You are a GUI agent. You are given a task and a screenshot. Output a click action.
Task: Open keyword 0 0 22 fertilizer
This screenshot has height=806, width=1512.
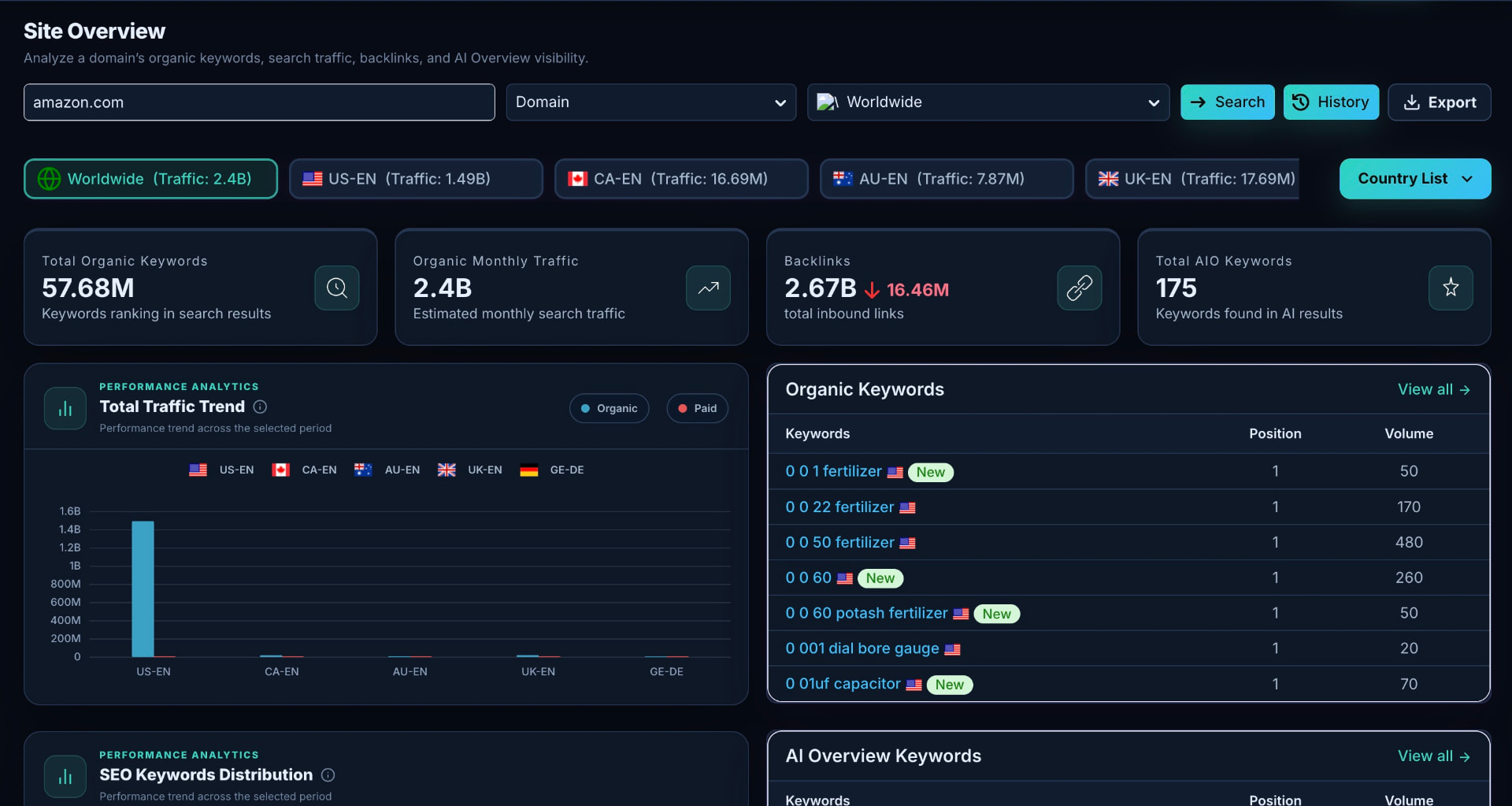coord(839,507)
